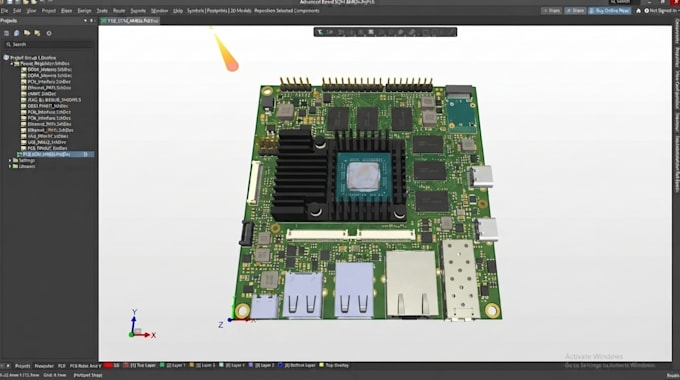This screenshot has height=380, width=680.
Task: Click the second icon in the Active Bar
Action: click(x=330, y=32)
